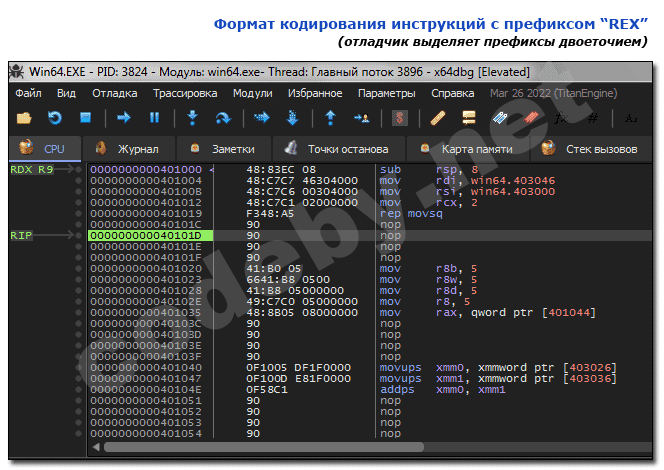Switch to the Карта памяти tab
This screenshot has width=664, height=470.
point(468,149)
